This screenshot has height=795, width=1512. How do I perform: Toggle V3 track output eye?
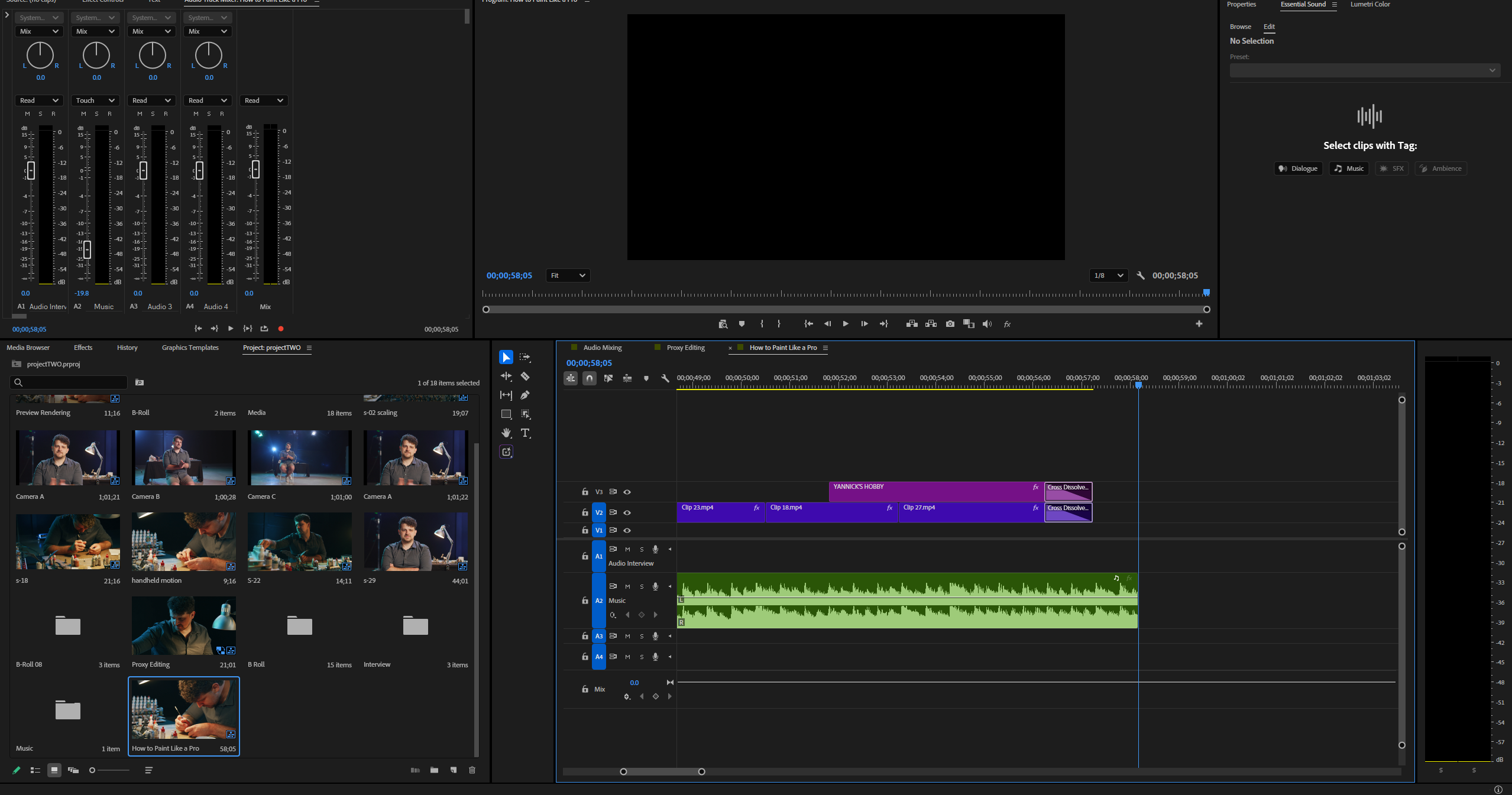pyautogui.click(x=627, y=492)
